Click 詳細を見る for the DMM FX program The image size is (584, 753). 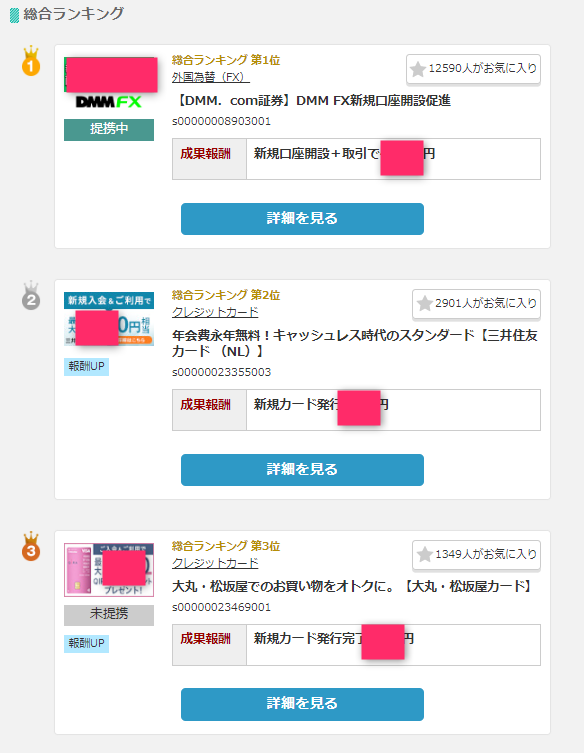[x=302, y=219]
